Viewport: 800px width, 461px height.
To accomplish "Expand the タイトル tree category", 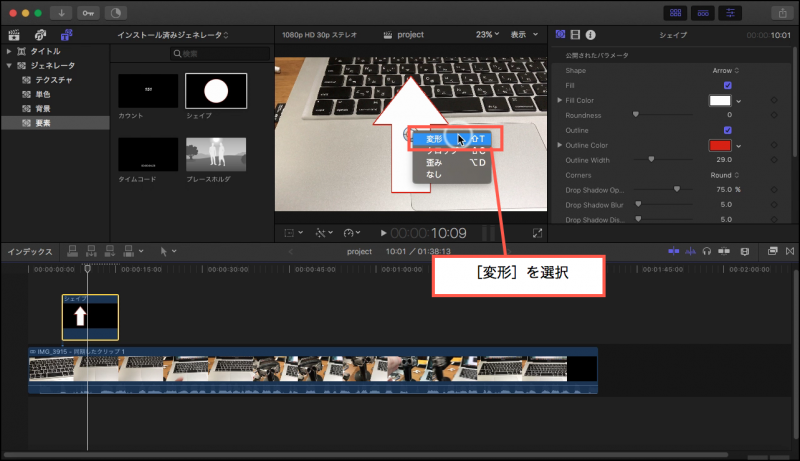I will point(9,51).
